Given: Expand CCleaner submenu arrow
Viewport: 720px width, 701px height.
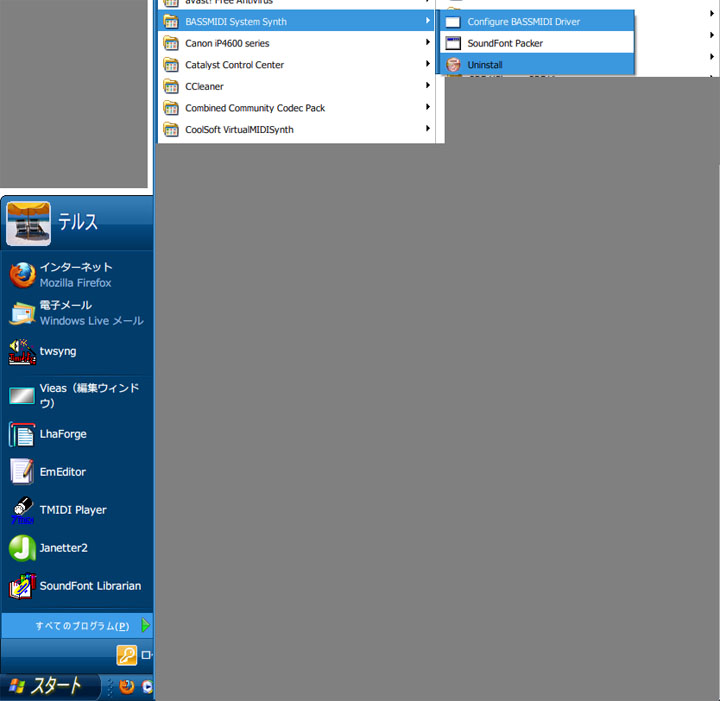Looking at the screenshot, I should click(x=428, y=85).
